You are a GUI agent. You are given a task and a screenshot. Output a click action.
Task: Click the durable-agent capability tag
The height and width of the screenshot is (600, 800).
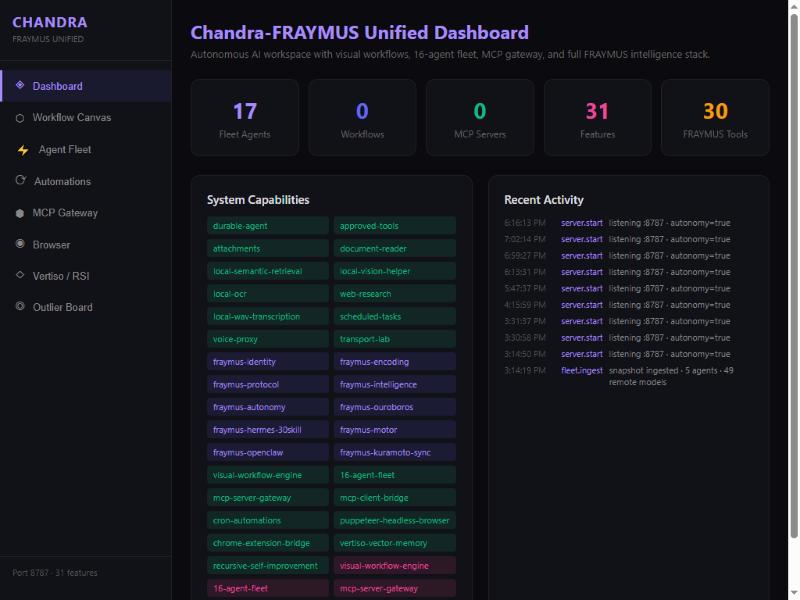point(268,226)
